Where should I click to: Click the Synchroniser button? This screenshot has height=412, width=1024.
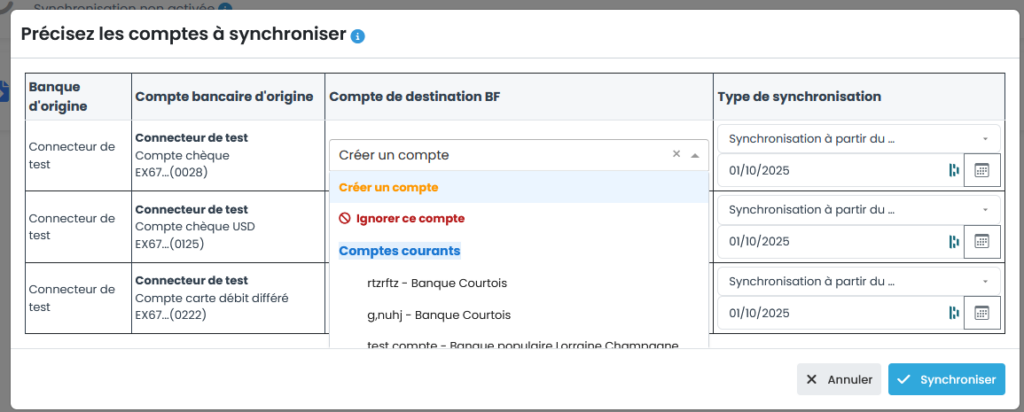click(946, 379)
